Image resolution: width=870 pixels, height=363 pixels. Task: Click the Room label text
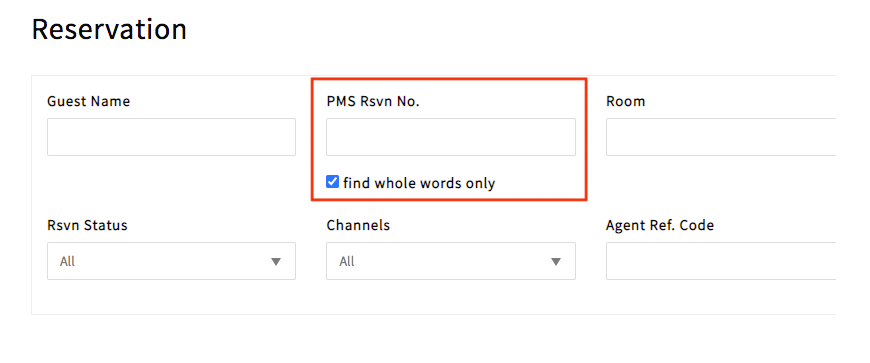click(626, 102)
